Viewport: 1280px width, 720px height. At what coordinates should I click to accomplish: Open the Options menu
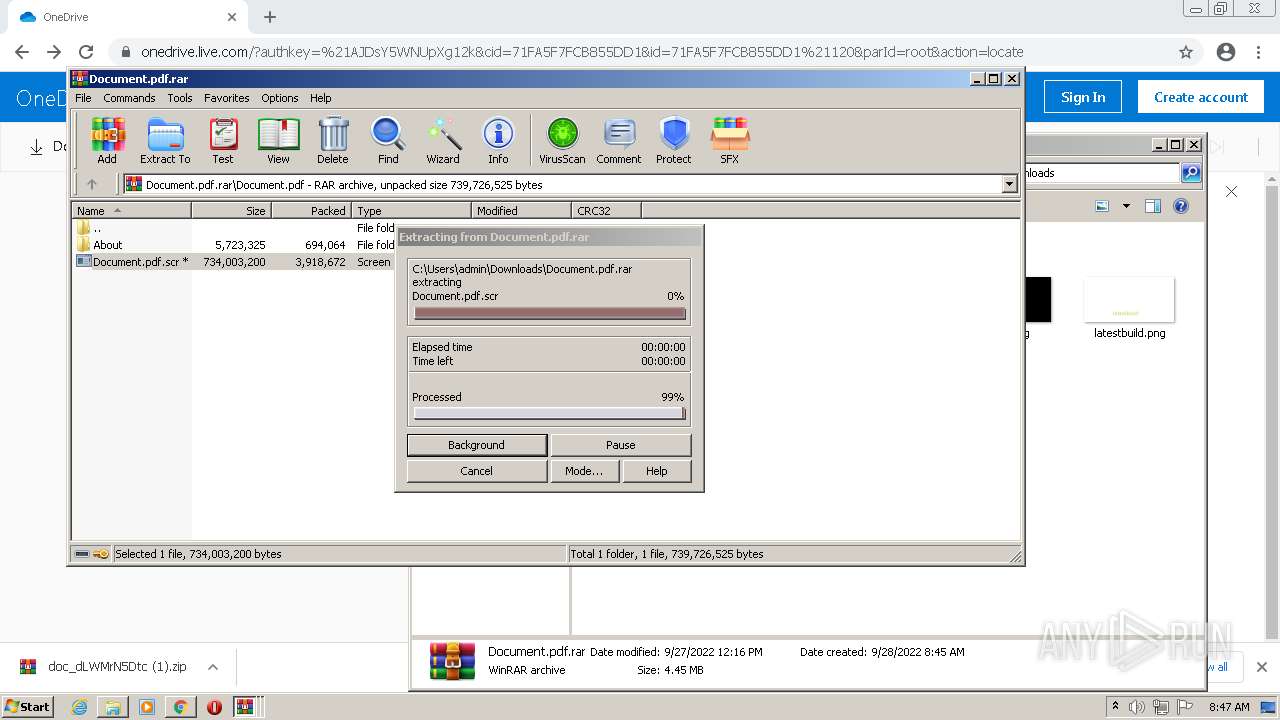pos(280,98)
